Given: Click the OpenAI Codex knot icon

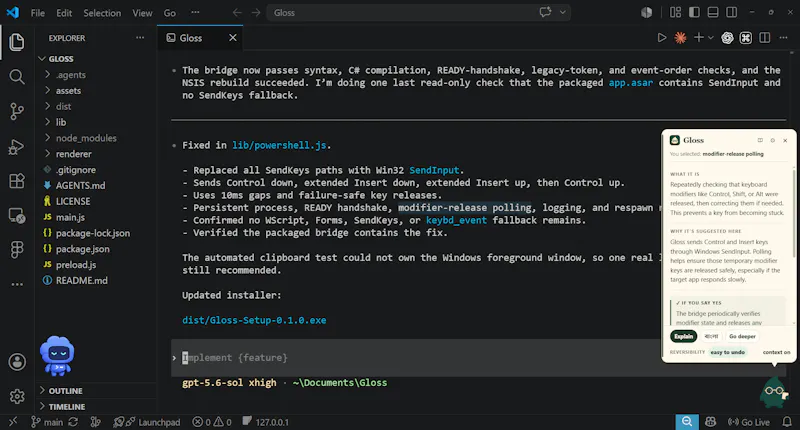Looking at the screenshot, I should 727,38.
